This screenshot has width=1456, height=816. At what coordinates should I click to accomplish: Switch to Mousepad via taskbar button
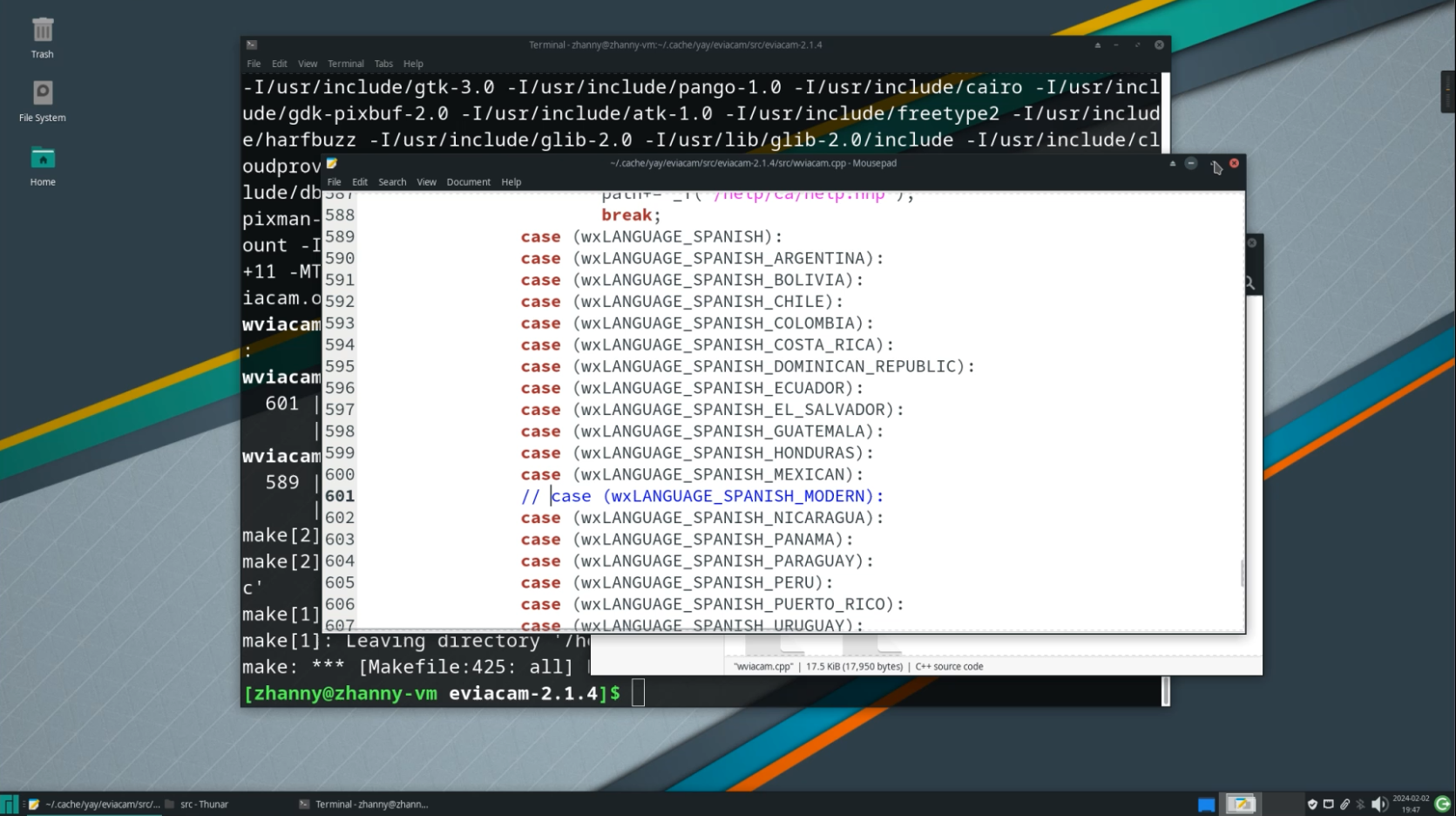[94, 805]
